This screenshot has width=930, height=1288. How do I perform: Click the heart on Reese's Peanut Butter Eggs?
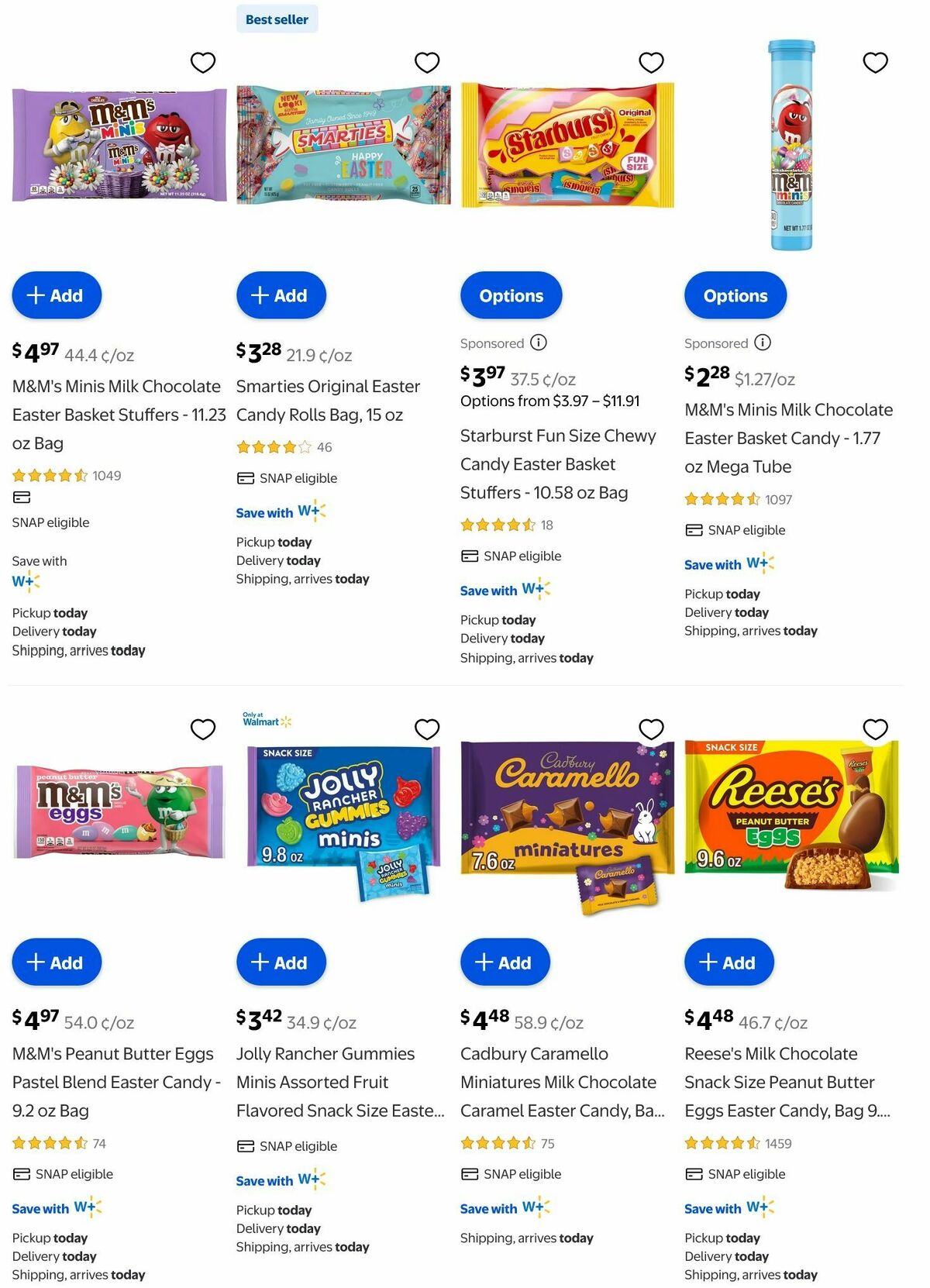click(875, 729)
